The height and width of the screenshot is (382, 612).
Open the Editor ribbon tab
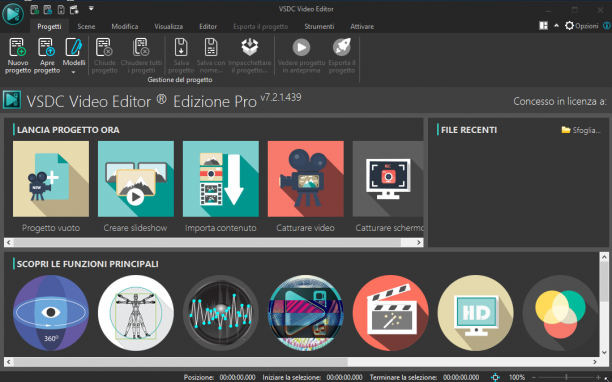[x=208, y=27]
